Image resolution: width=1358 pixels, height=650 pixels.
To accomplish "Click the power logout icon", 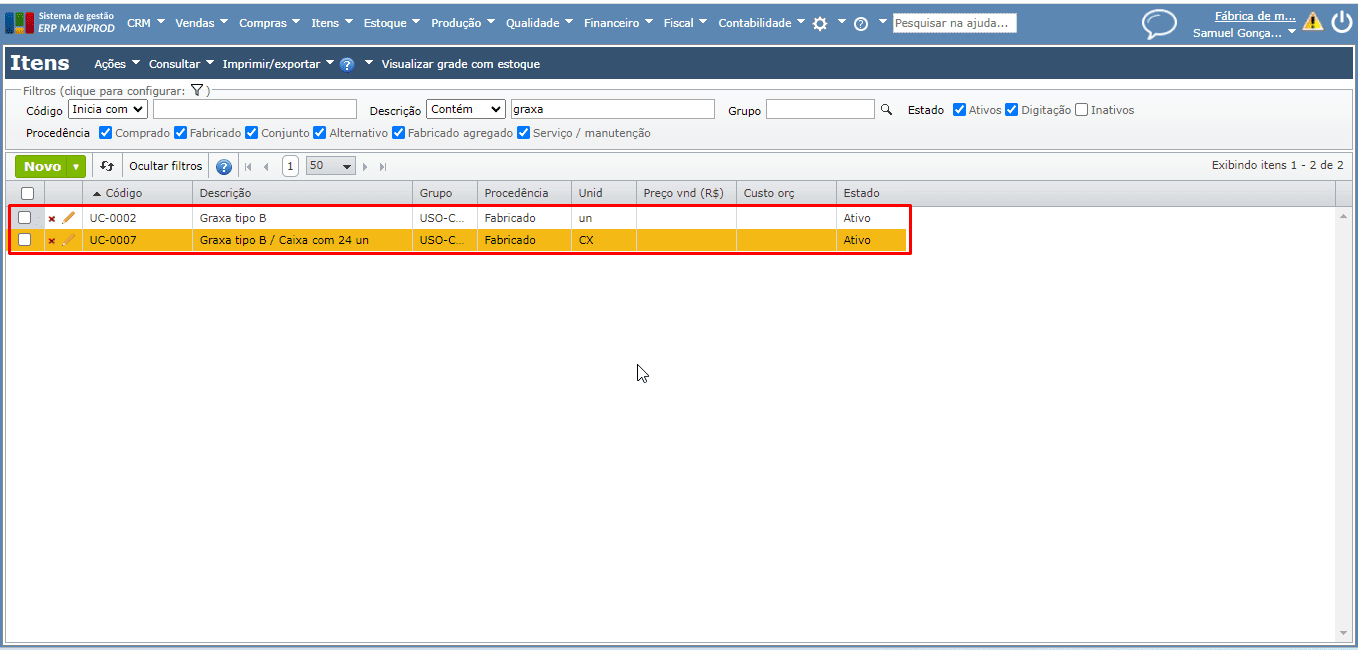I will (1341, 21).
